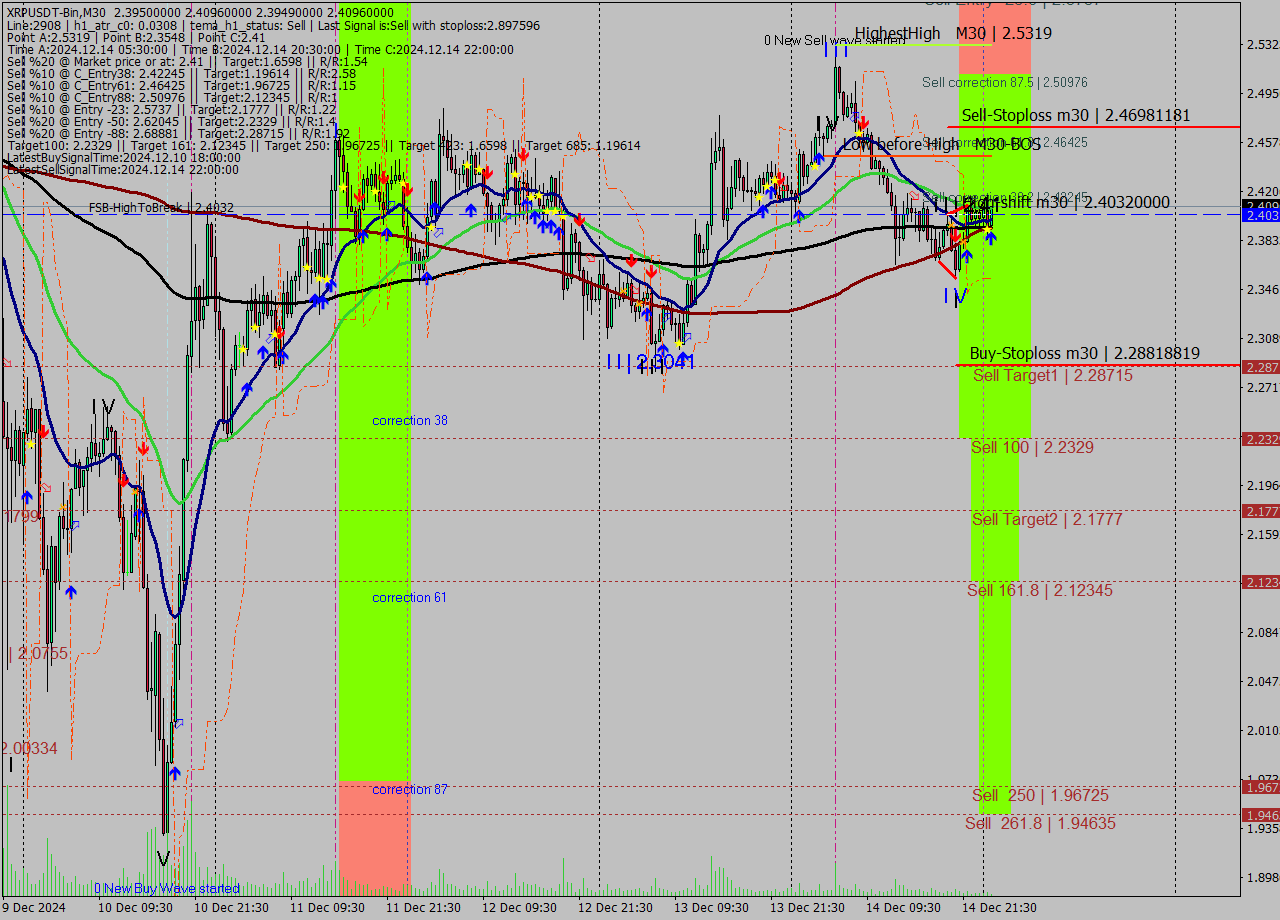Screen dimensions: 1280x920
Task: Click the 'Time A:2024.12.14 05:30:00' info line
Action: pos(260,49)
